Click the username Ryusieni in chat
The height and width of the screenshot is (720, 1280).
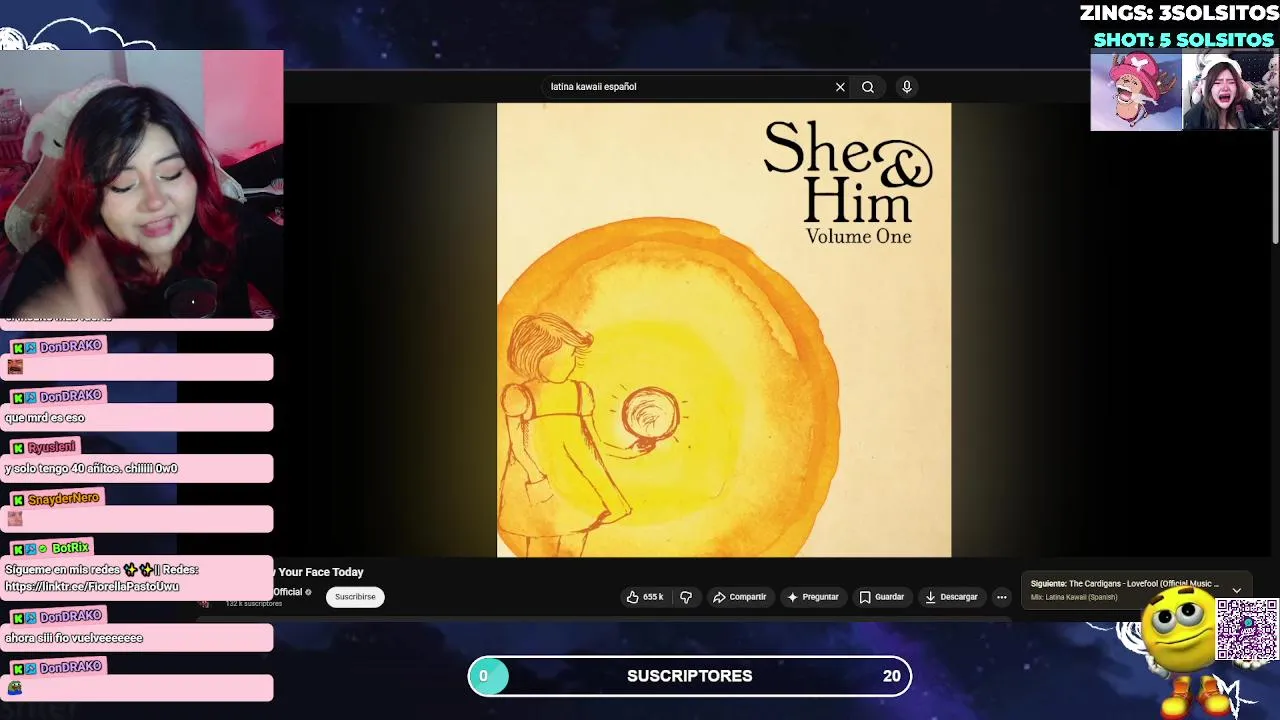(51, 447)
